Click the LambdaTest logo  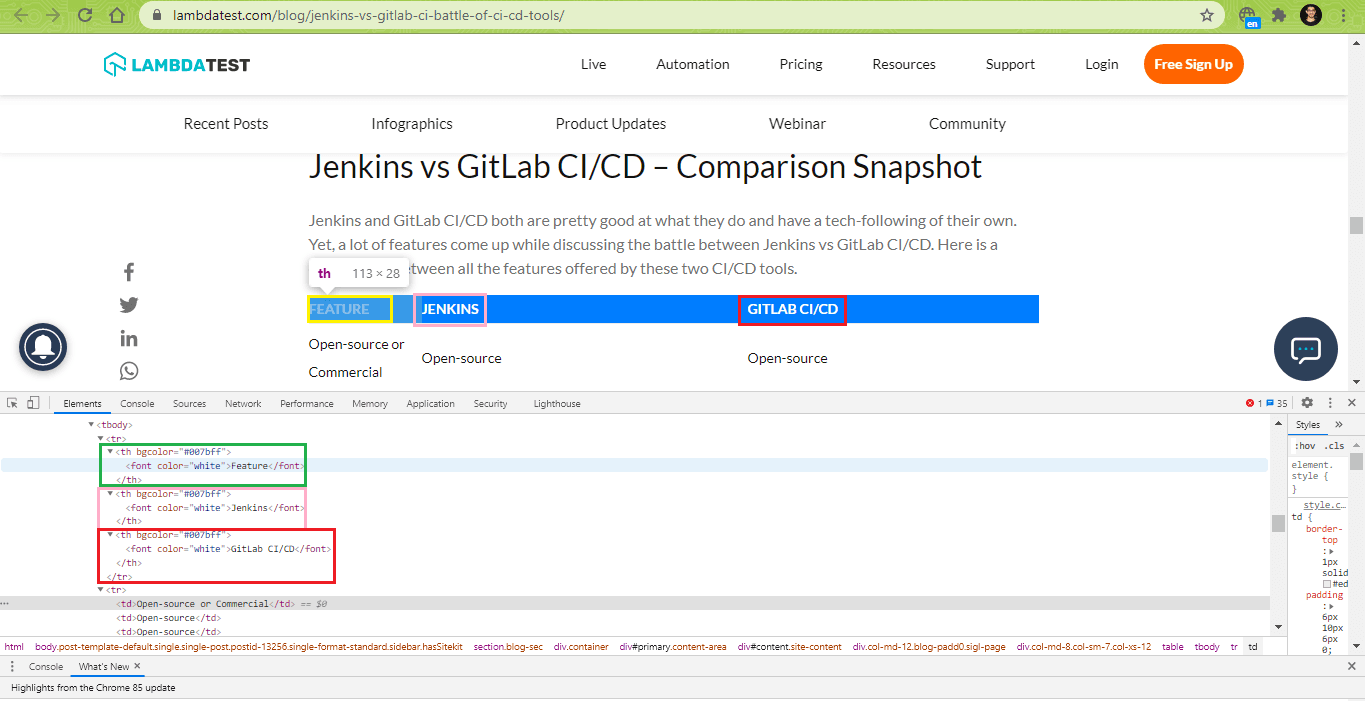click(x=177, y=64)
